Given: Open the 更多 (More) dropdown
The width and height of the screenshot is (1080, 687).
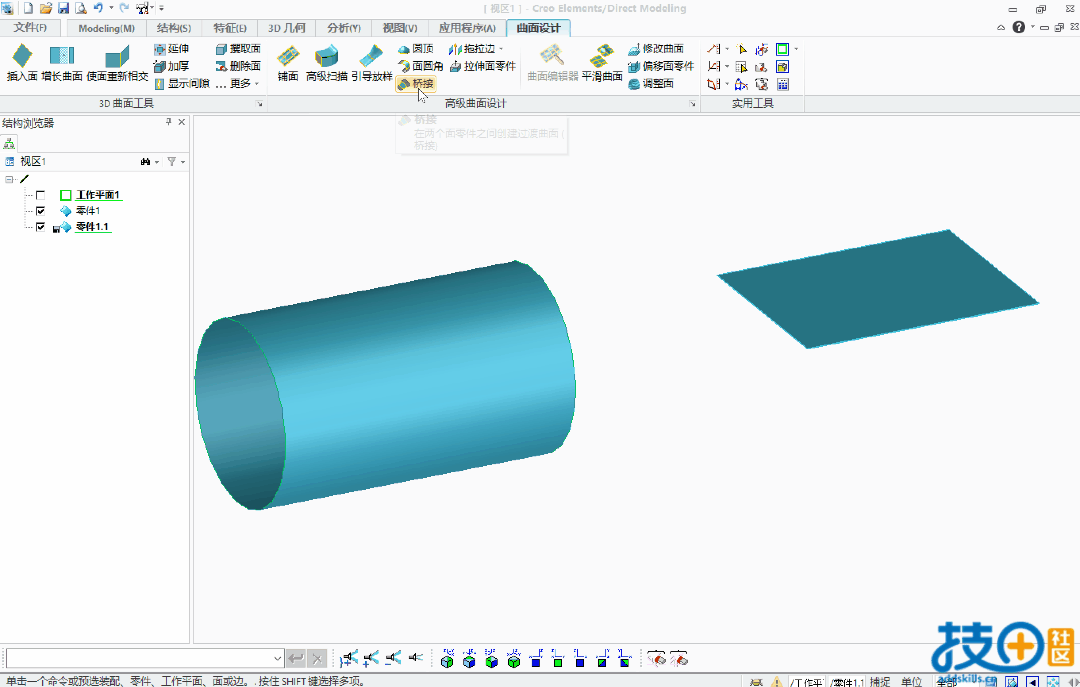Looking at the screenshot, I should [238, 83].
